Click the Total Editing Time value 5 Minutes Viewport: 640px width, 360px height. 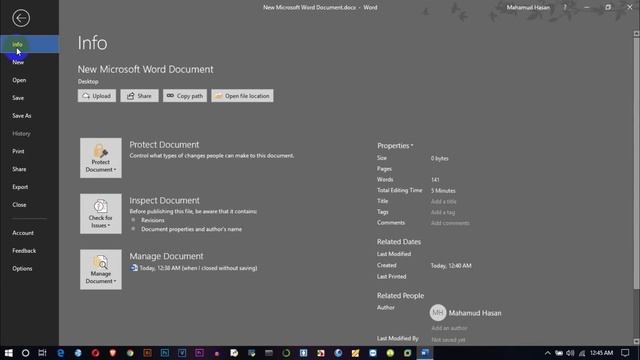tap(443, 191)
